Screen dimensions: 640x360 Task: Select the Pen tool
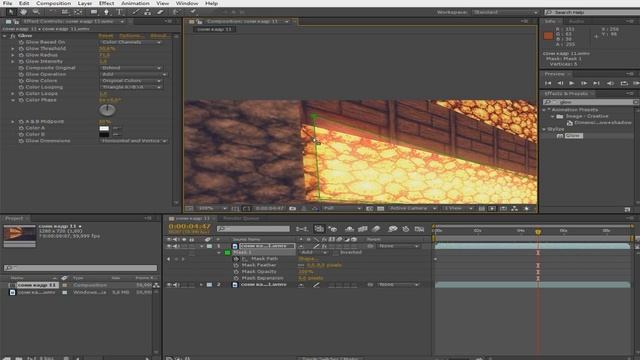106,12
